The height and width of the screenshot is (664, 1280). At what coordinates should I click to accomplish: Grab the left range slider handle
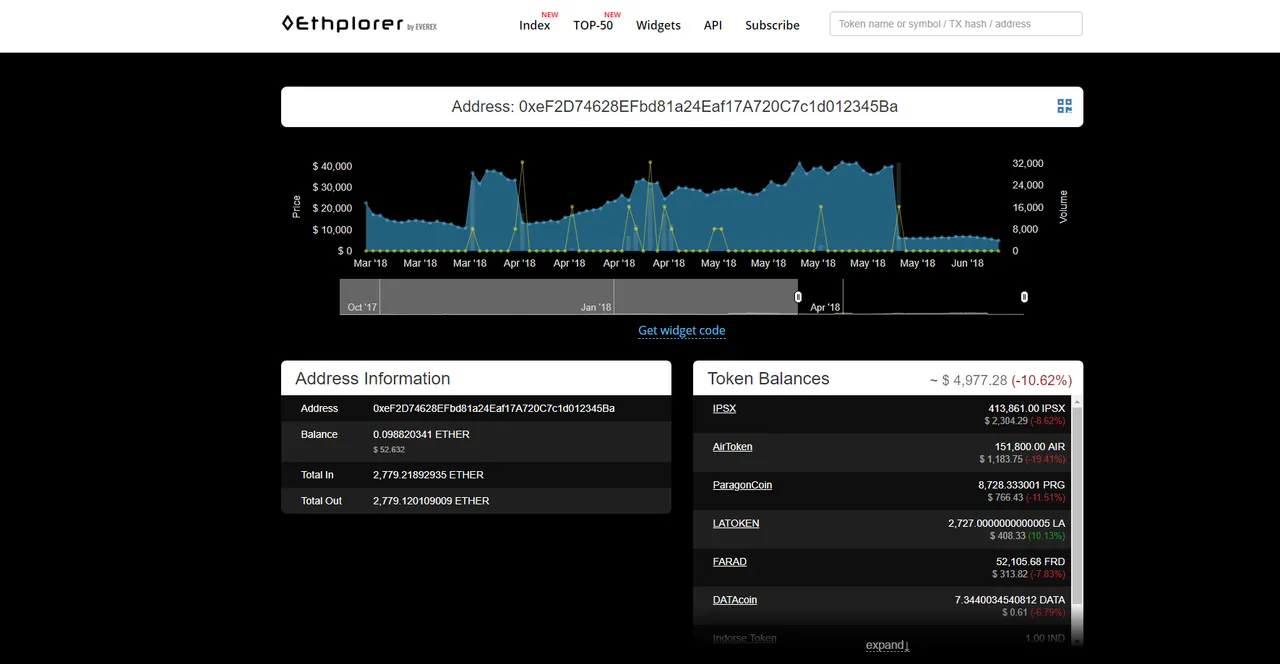[798, 297]
